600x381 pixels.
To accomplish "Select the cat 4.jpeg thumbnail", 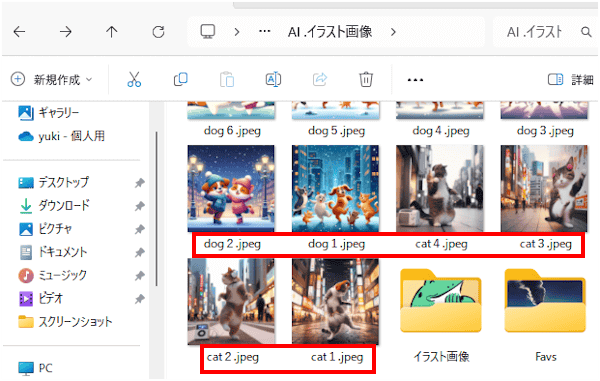I will coord(440,188).
